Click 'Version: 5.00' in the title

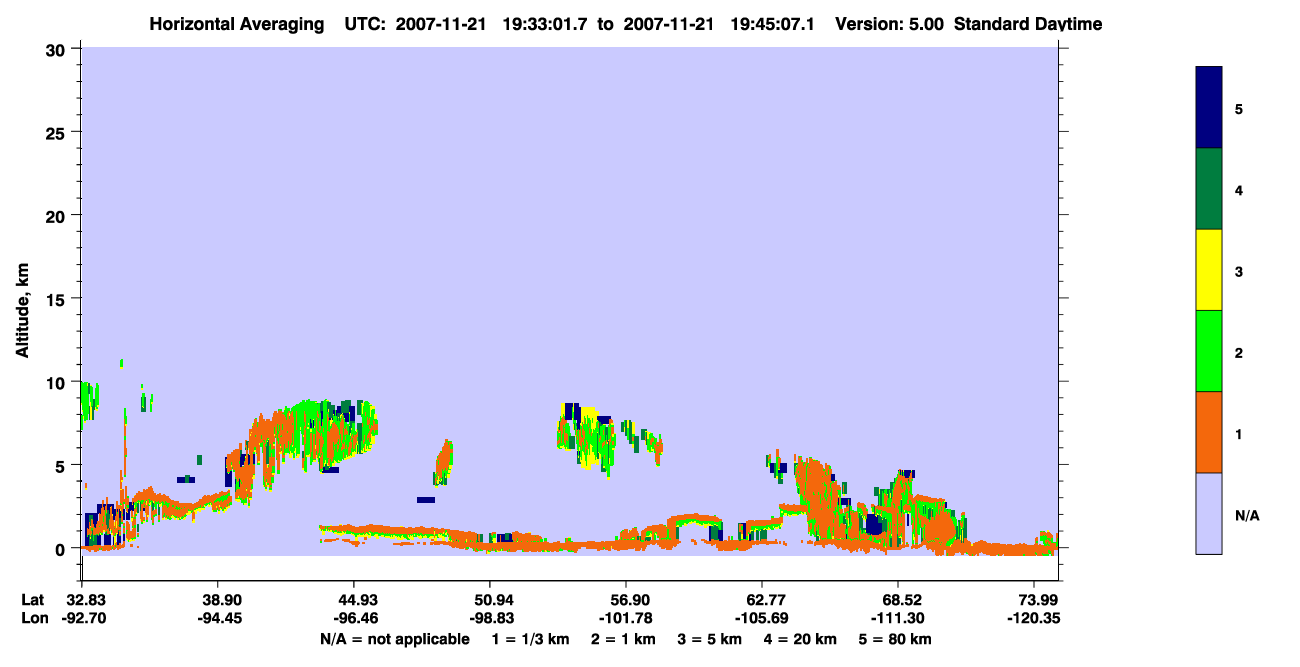(889, 24)
